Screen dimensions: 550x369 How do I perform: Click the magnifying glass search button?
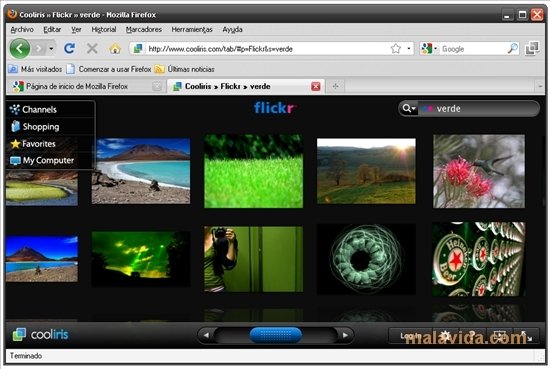click(x=512, y=48)
